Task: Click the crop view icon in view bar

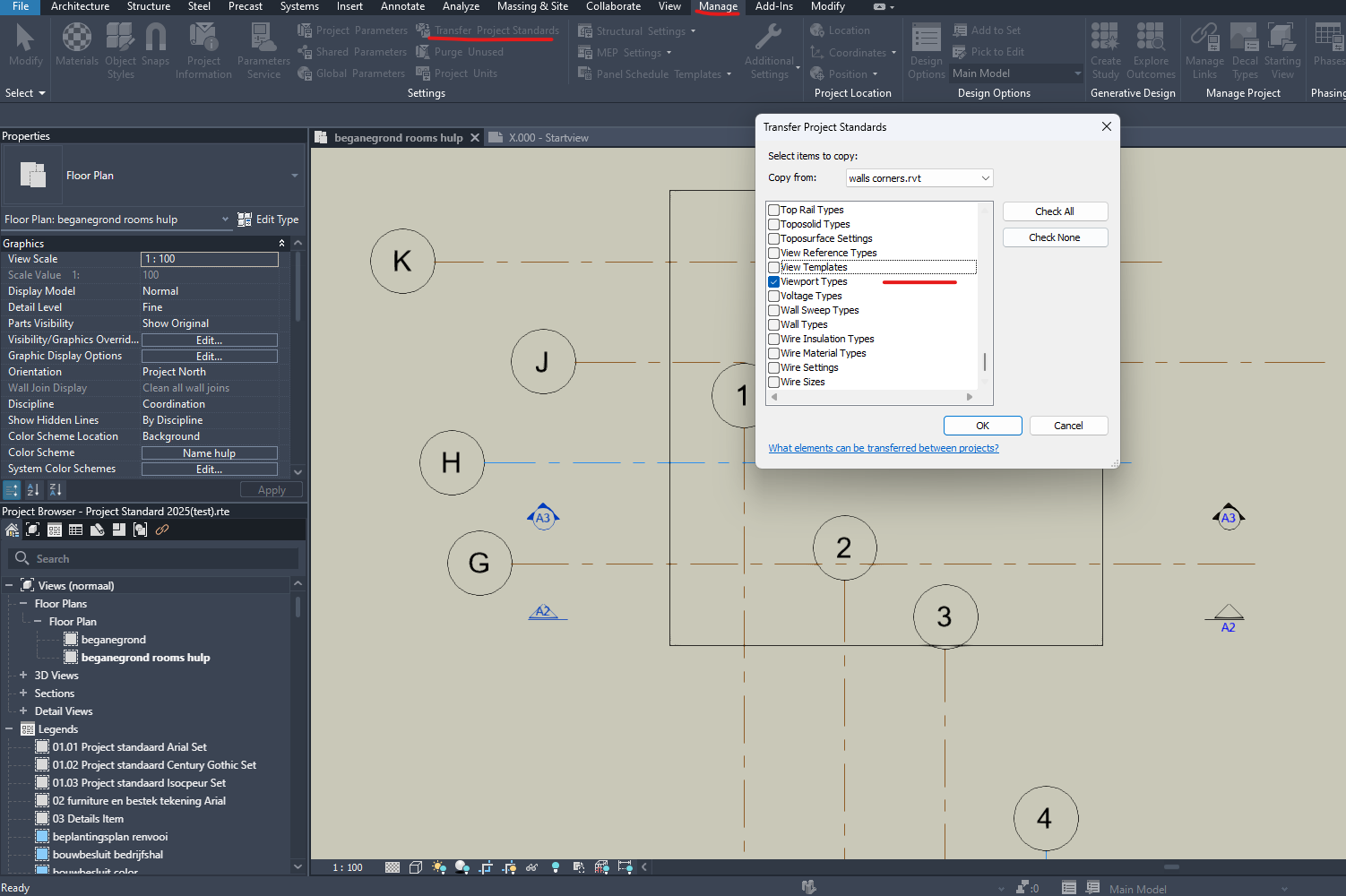Action: click(x=485, y=866)
